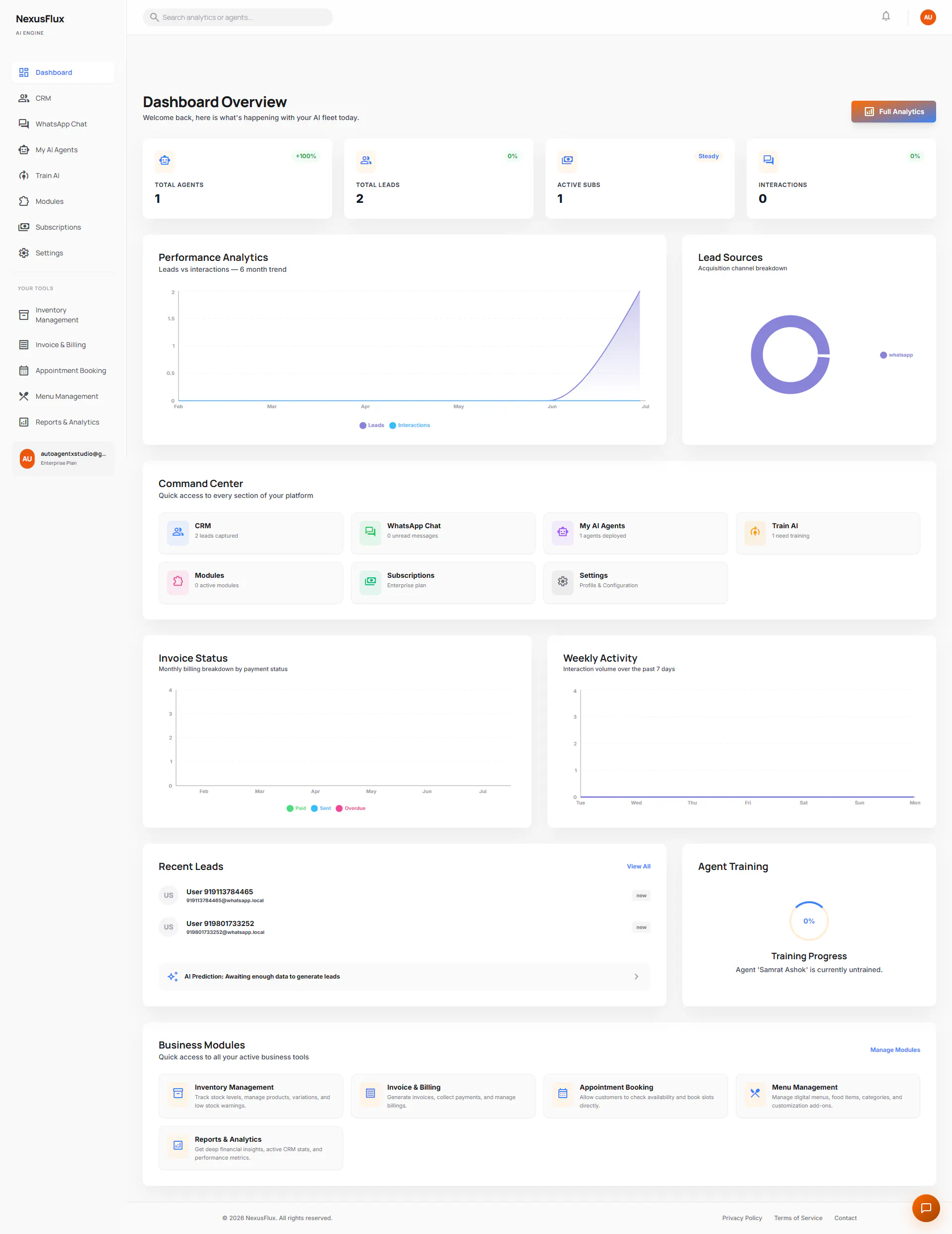
Task: Click the +100% badge on Total Agents
Action: click(305, 157)
